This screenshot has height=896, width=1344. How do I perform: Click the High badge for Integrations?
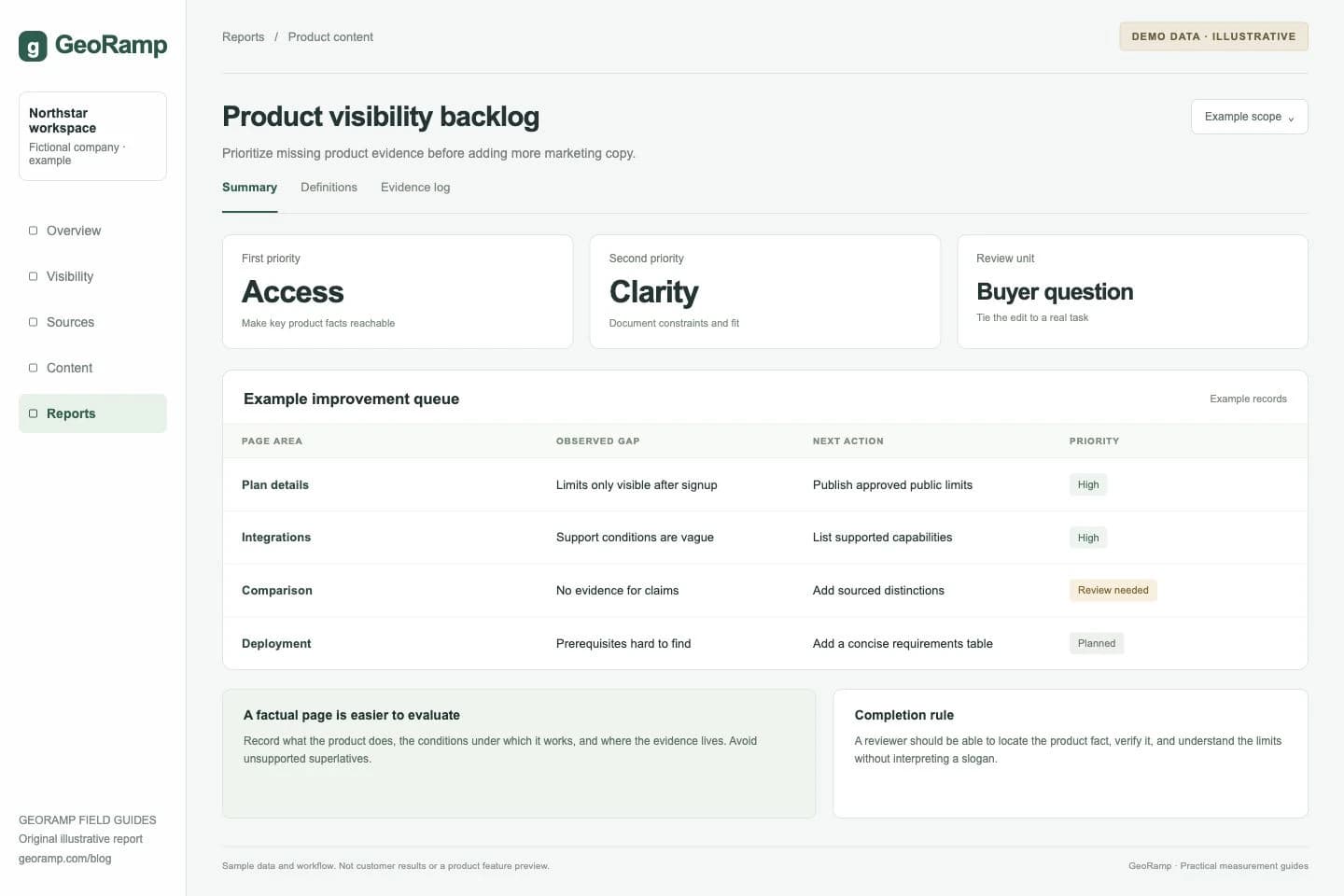[1088, 538]
